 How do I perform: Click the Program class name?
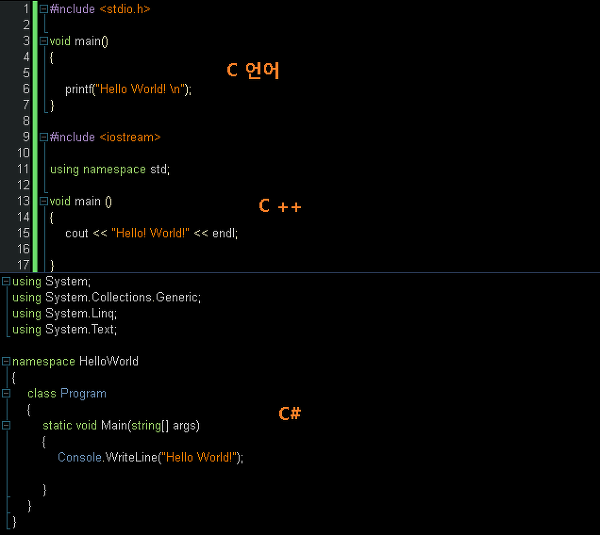click(x=83, y=394)
